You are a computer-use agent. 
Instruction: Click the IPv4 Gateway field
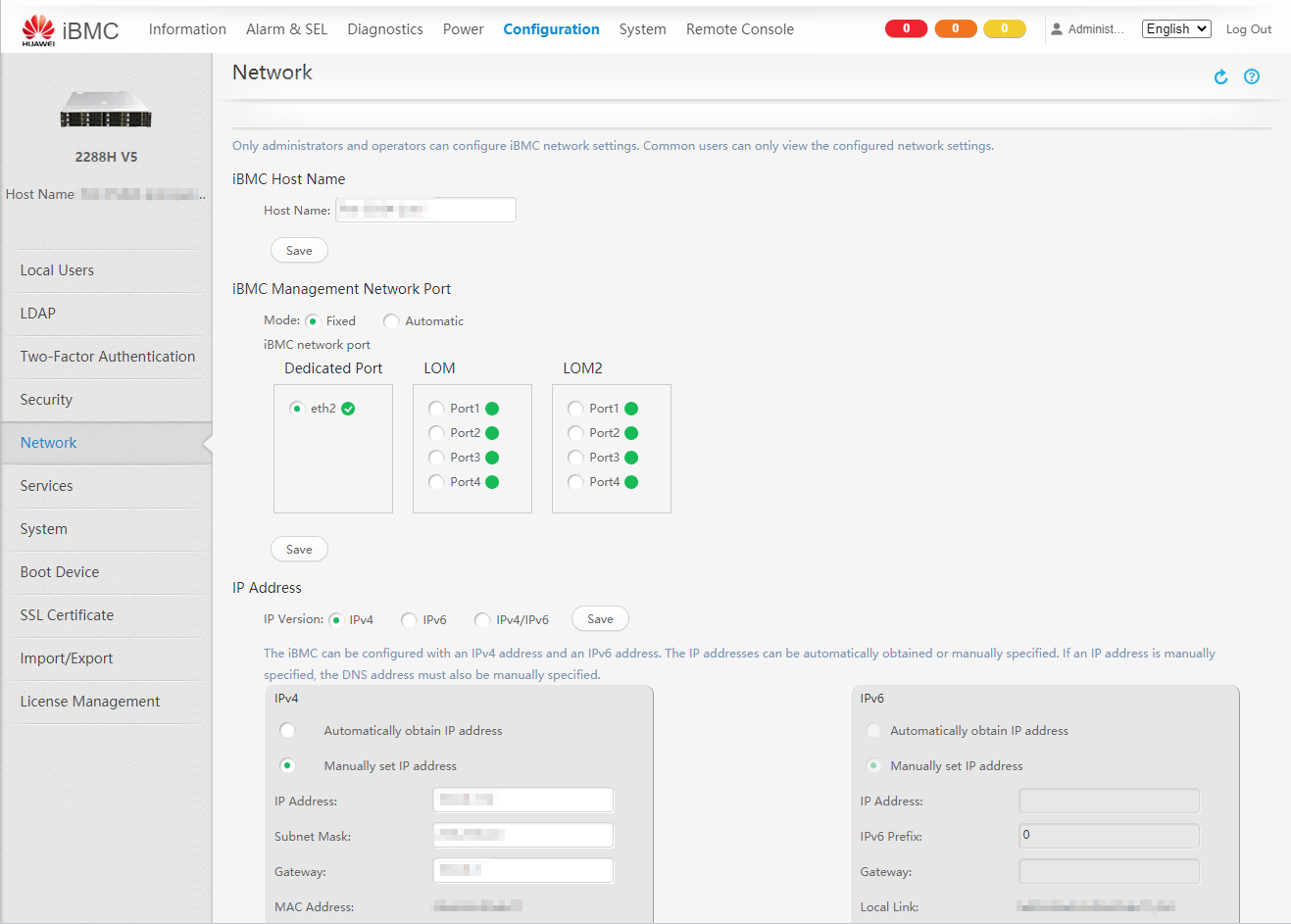coord(523,871)
